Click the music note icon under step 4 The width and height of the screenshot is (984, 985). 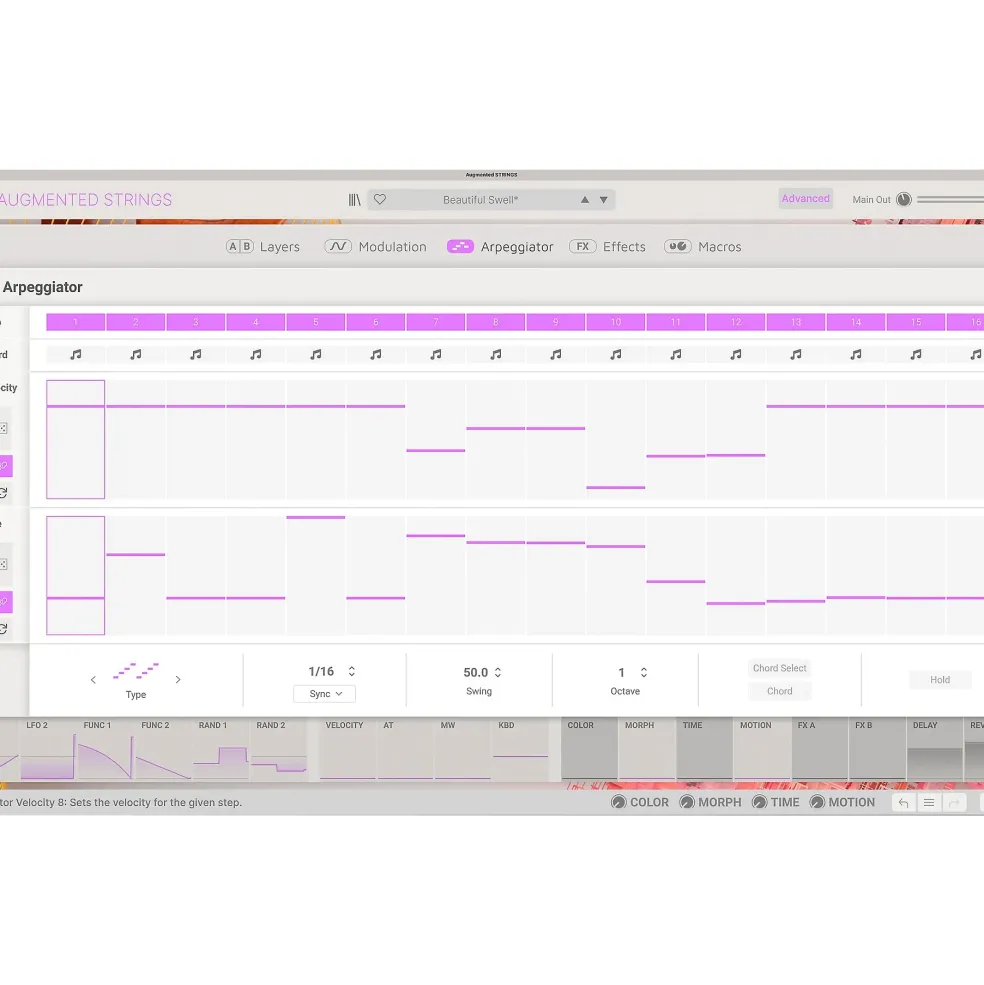[256, 354]
